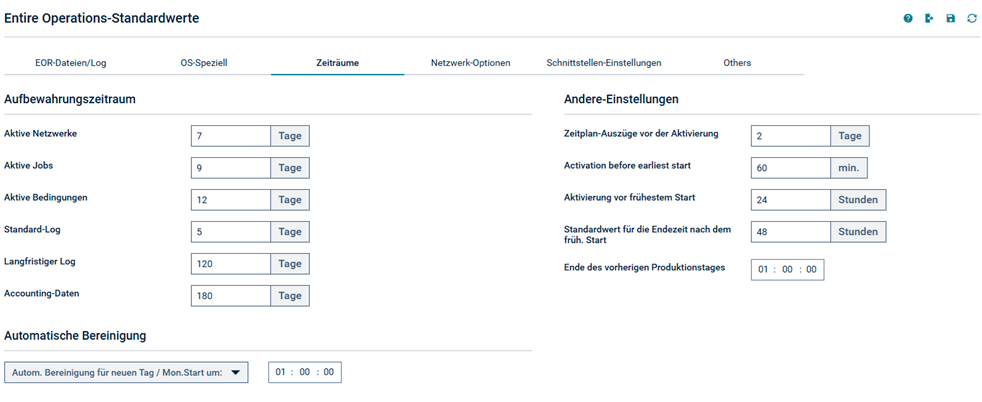
Task: Click Tage unit next to Standard-Log
Action: (x=290, y=232)
